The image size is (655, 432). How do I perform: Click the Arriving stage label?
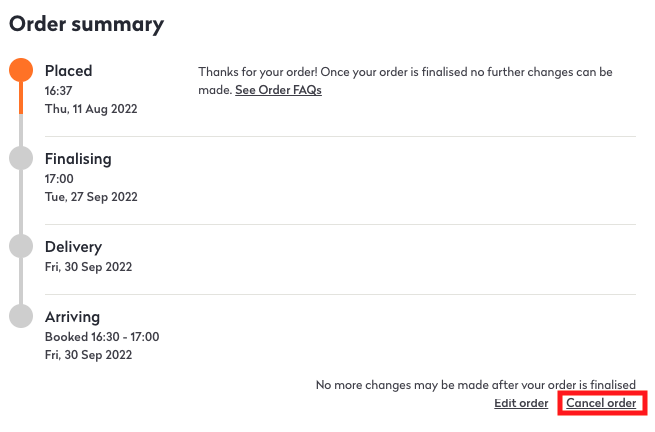tap(72, 316)
